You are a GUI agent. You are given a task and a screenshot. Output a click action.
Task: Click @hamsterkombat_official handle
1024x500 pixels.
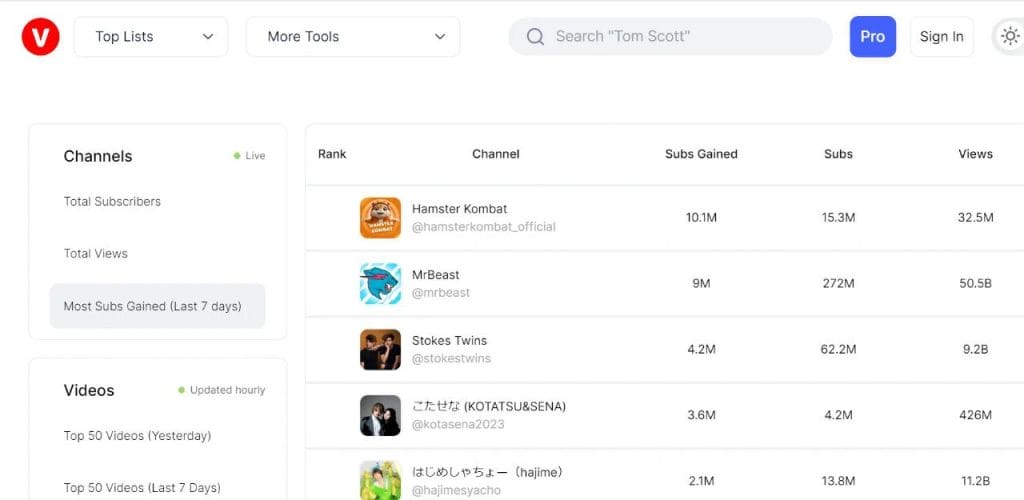[x=484, y=227]
